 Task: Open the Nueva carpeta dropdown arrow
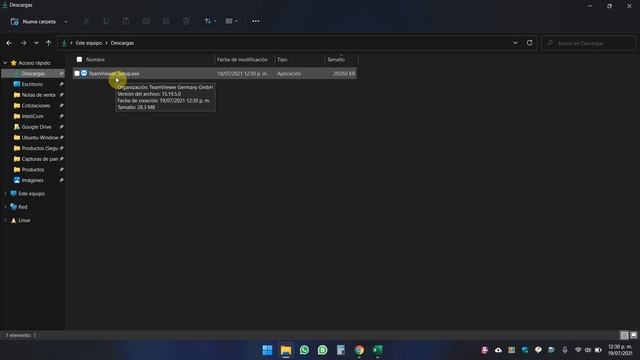pyautogui.click(x=66, y=21)
